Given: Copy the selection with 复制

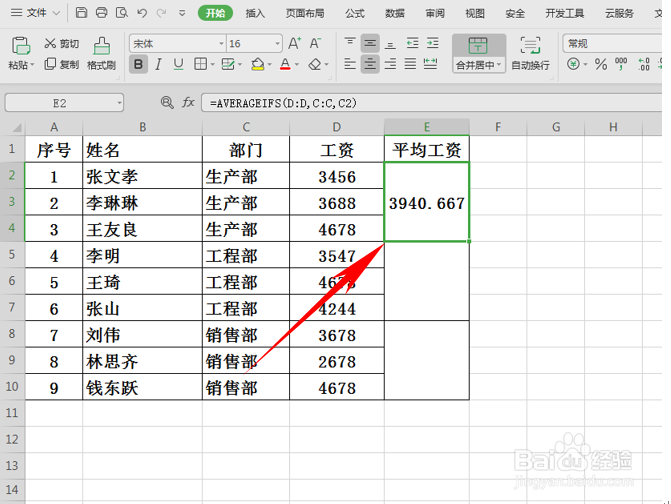Looking at the screenshot, I should pos(62,64).
